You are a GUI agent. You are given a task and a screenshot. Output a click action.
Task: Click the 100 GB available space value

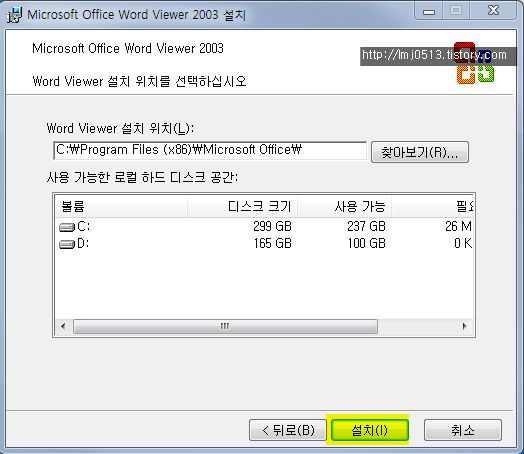[367, 244]
